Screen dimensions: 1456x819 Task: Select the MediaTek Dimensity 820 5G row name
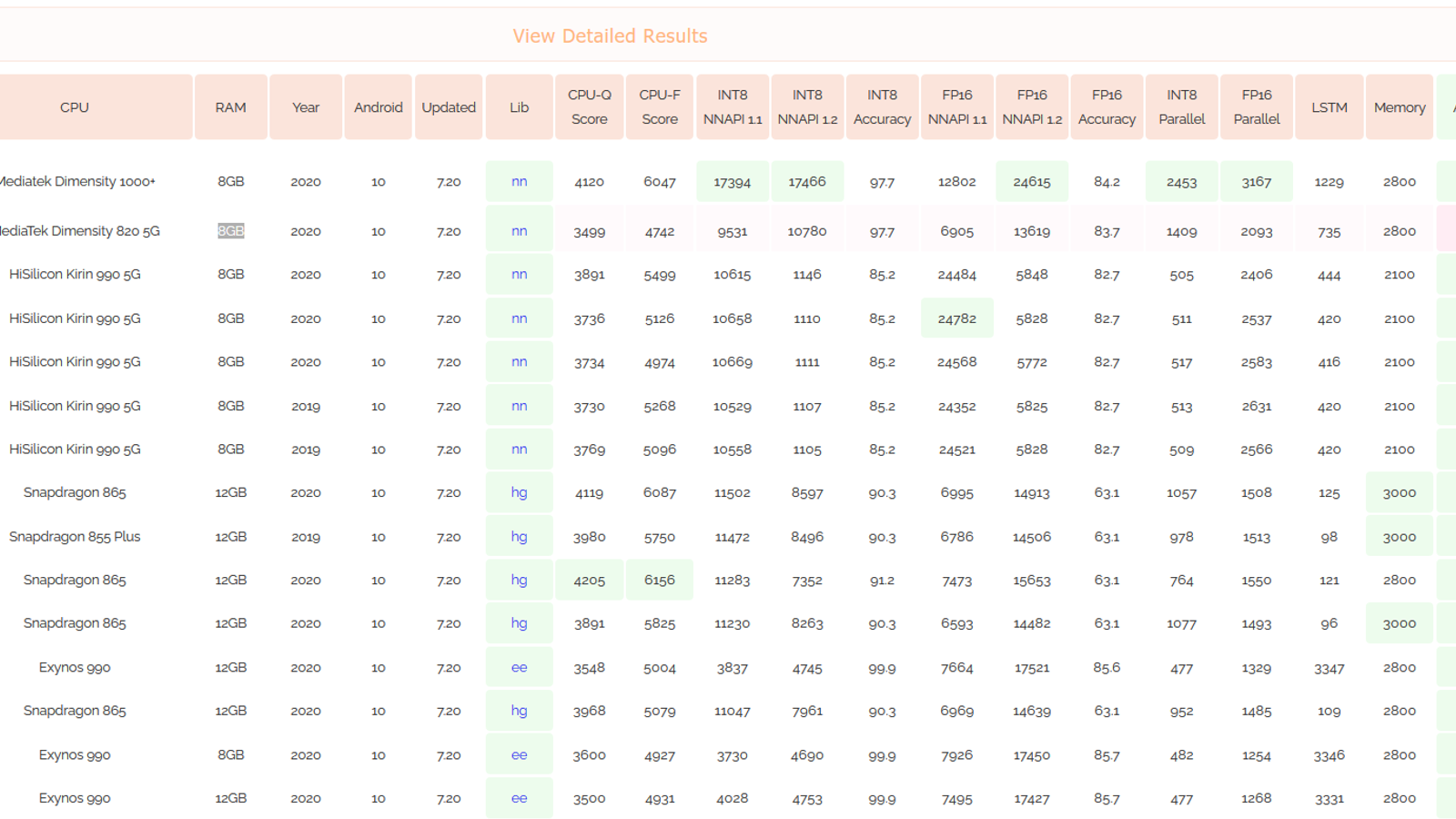click(x=79, y=231)
